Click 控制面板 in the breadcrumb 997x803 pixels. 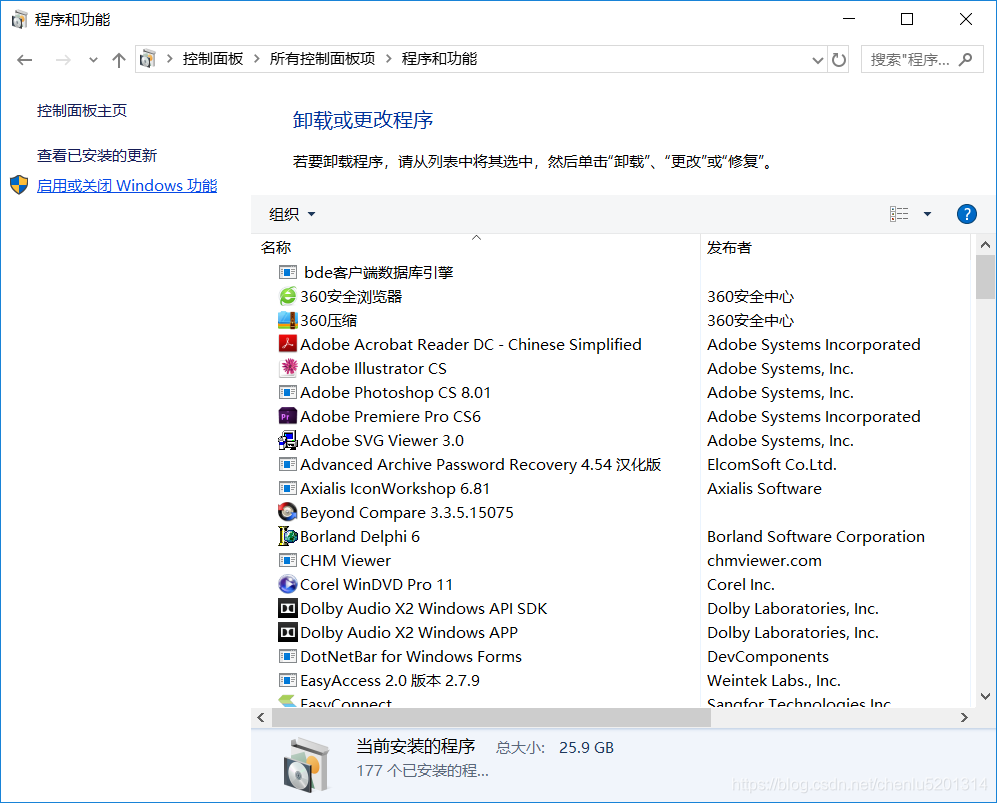point(213,58)
